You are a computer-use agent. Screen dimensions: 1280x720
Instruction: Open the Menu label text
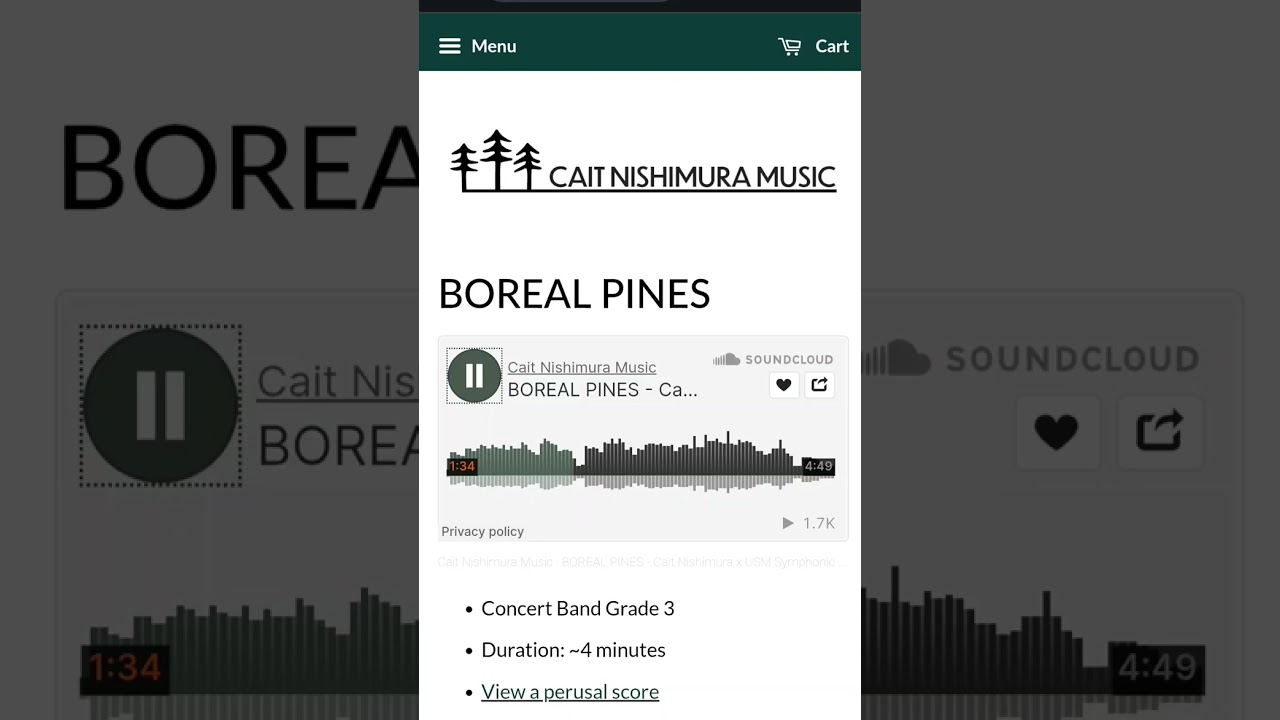[x=494, y=46]
